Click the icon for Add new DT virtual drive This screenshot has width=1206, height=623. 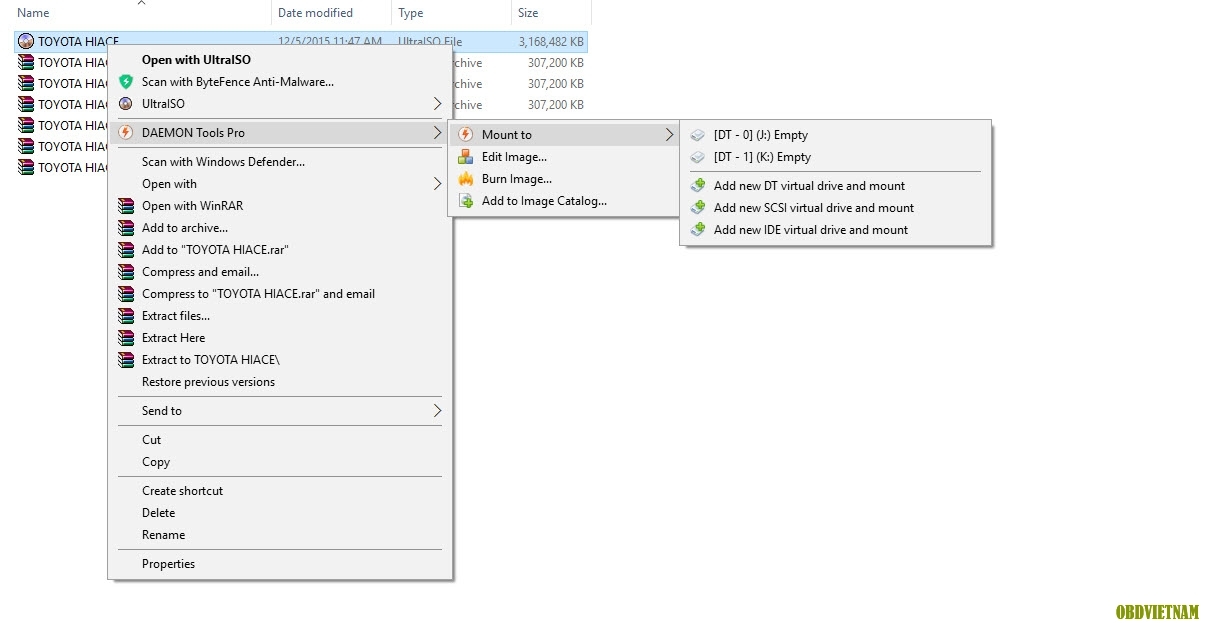tap(698, 186)
